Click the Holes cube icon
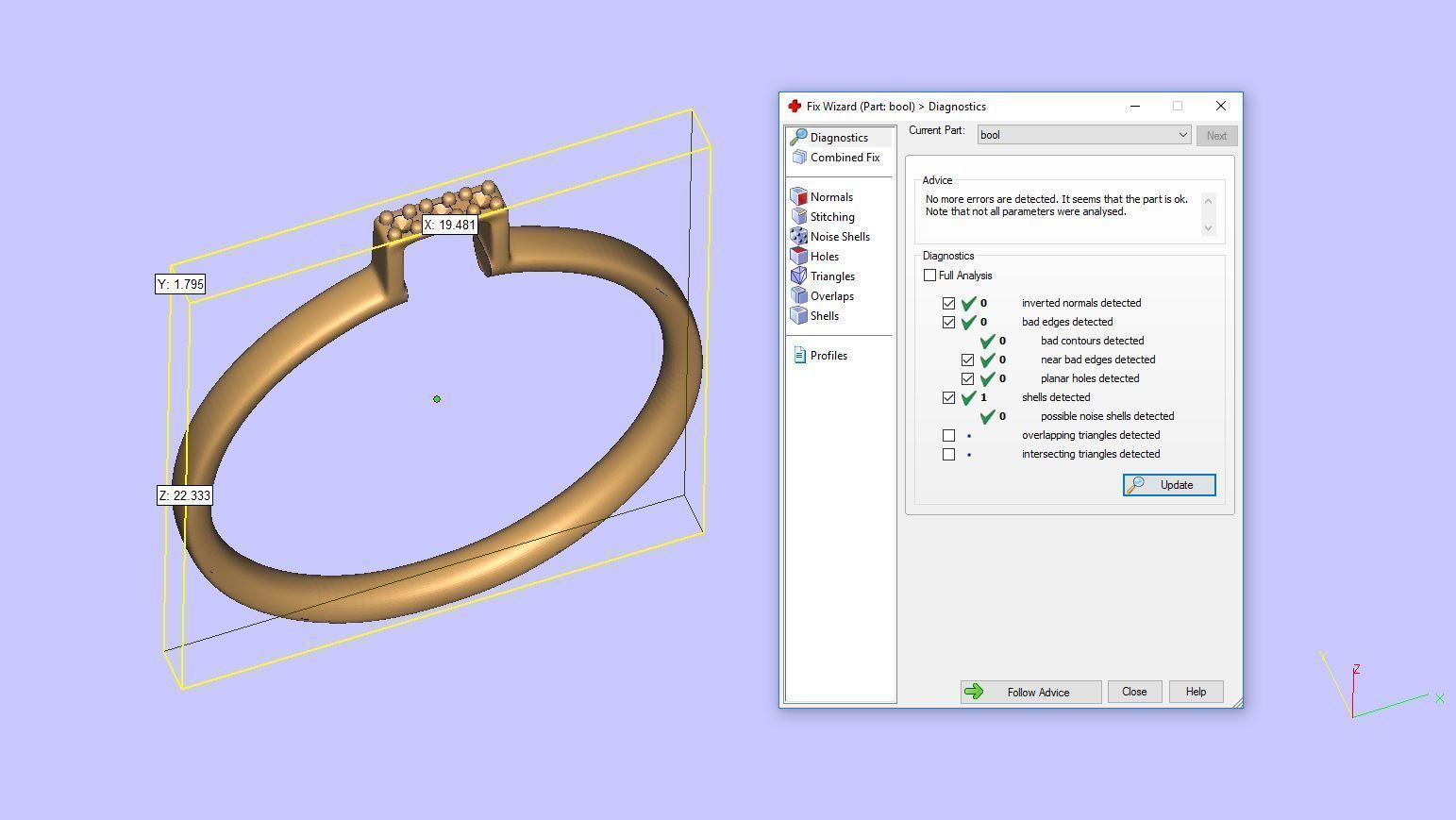1456x820 pixels. point(798,257)
